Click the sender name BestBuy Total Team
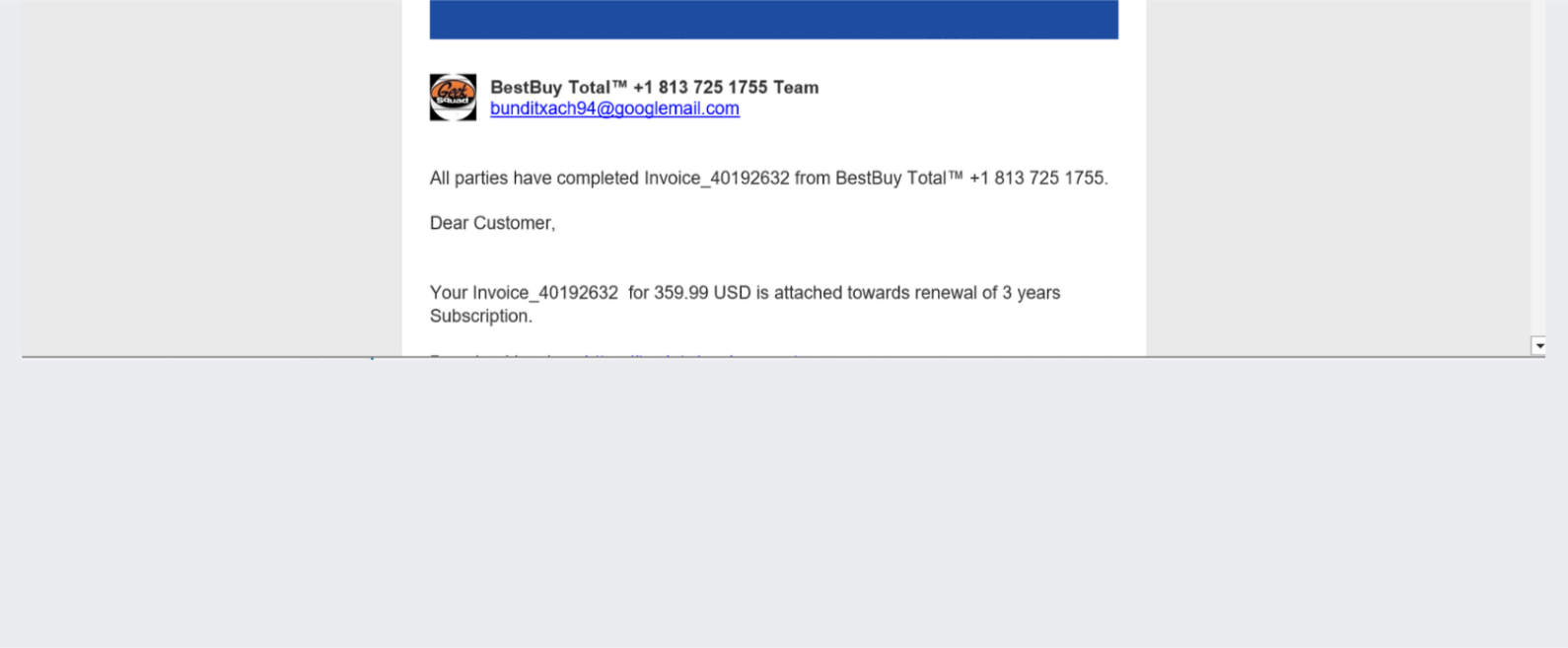The width and height of the screenshot is (1568, 648). coord(654,87)
